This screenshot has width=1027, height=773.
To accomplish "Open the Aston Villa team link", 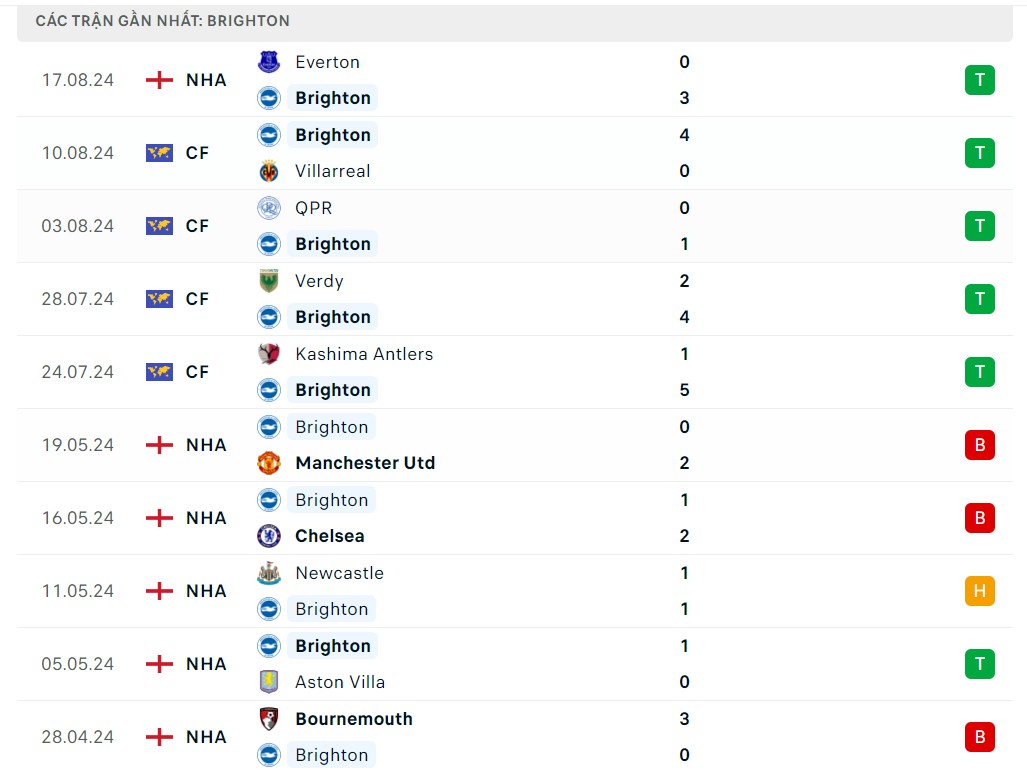I will tap(340, 682).
